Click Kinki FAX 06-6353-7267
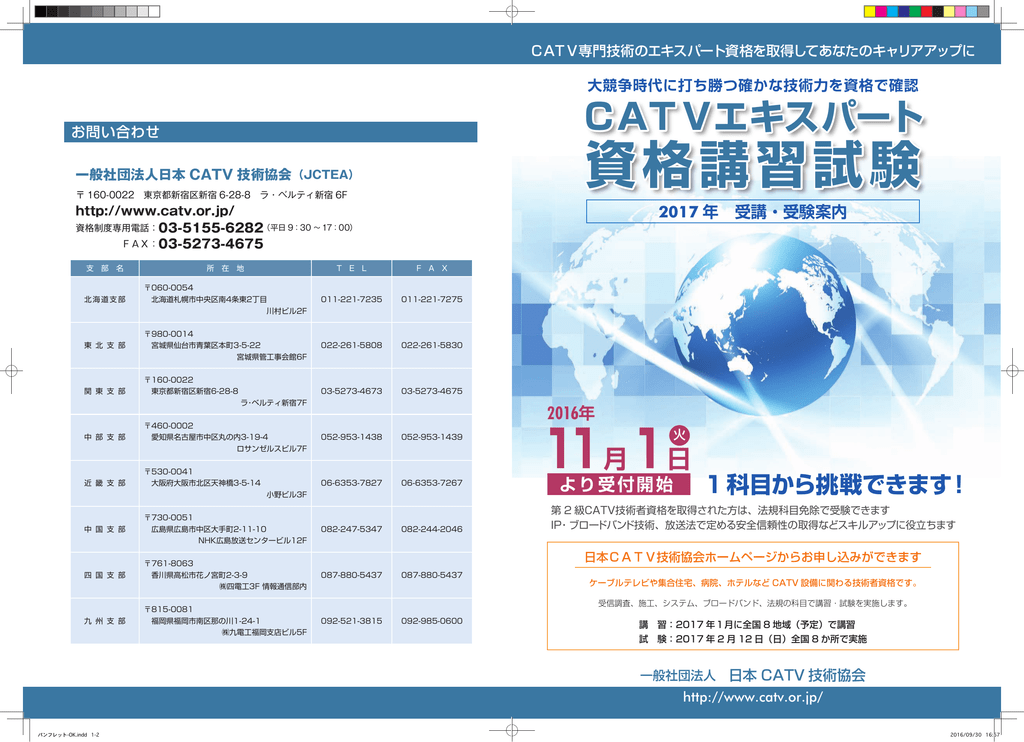Image resolution: width=1024 pixels, height=742 pixels. [x=432, y=483]
